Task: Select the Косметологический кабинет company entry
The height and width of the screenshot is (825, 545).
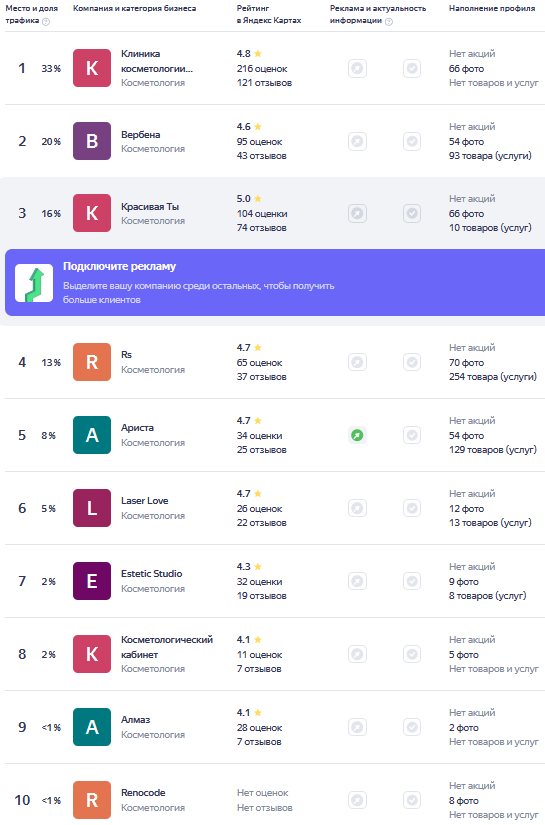Action: pos(167,647)
